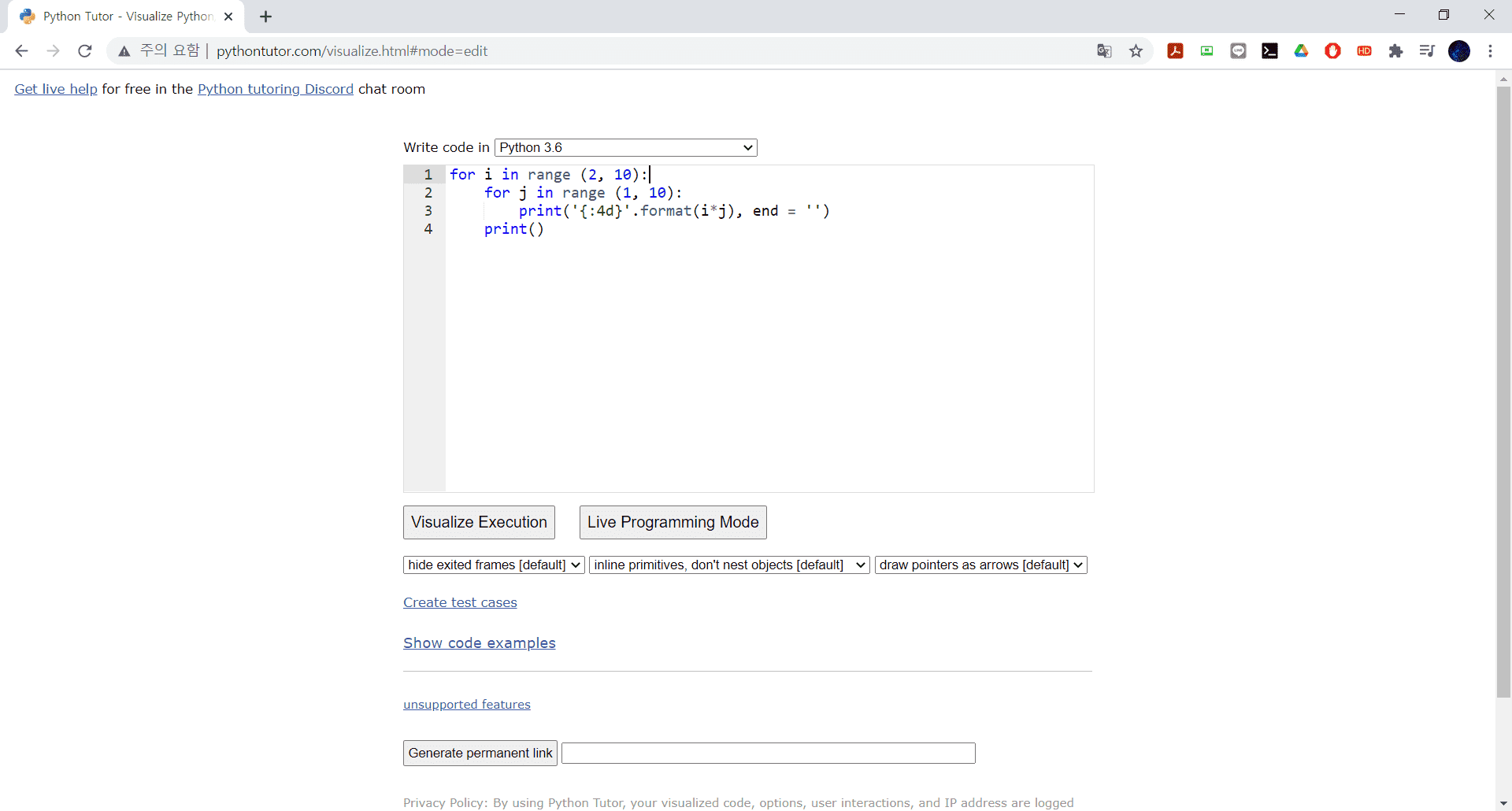Open the Chrome profile avatar

[x=1459, y=51]
